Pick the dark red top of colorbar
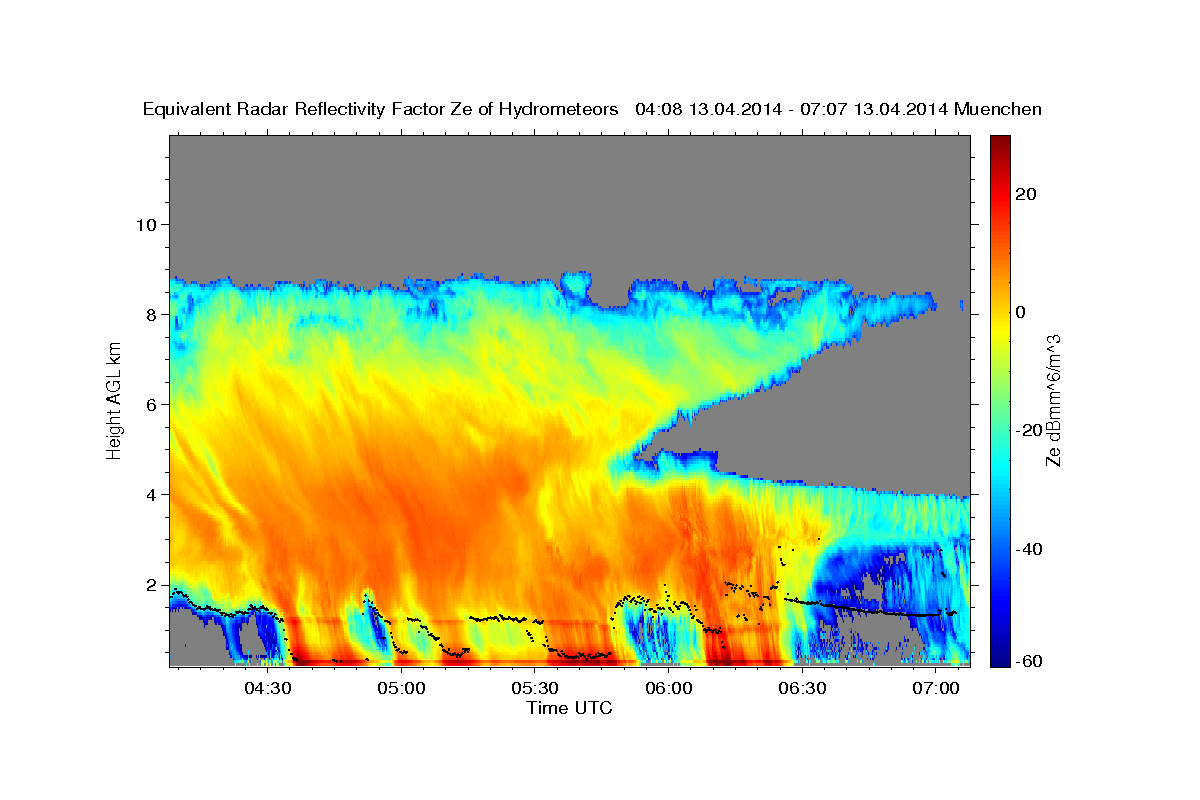 (999, 142)
